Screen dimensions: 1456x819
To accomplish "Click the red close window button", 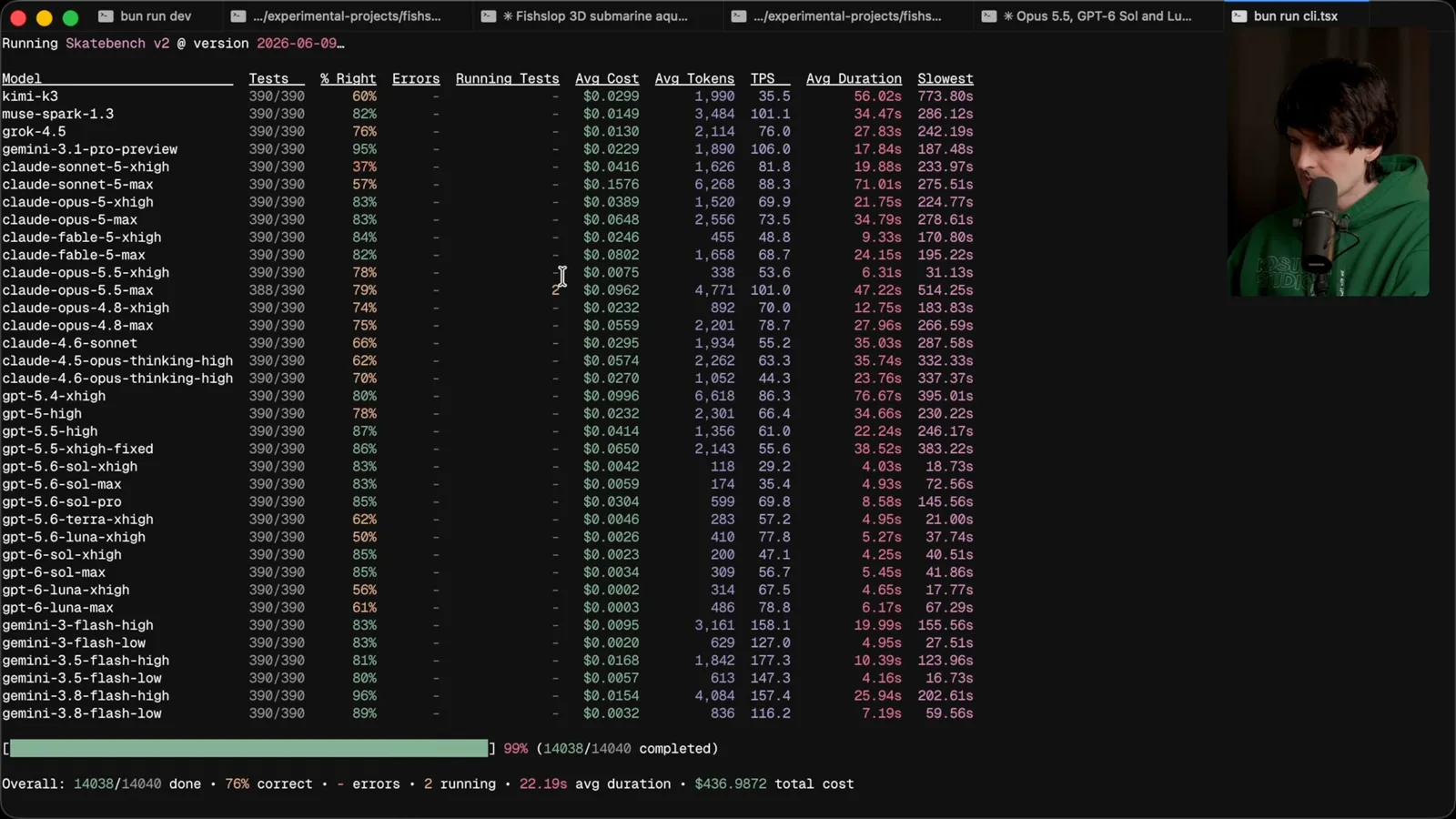I will (17, 17).
